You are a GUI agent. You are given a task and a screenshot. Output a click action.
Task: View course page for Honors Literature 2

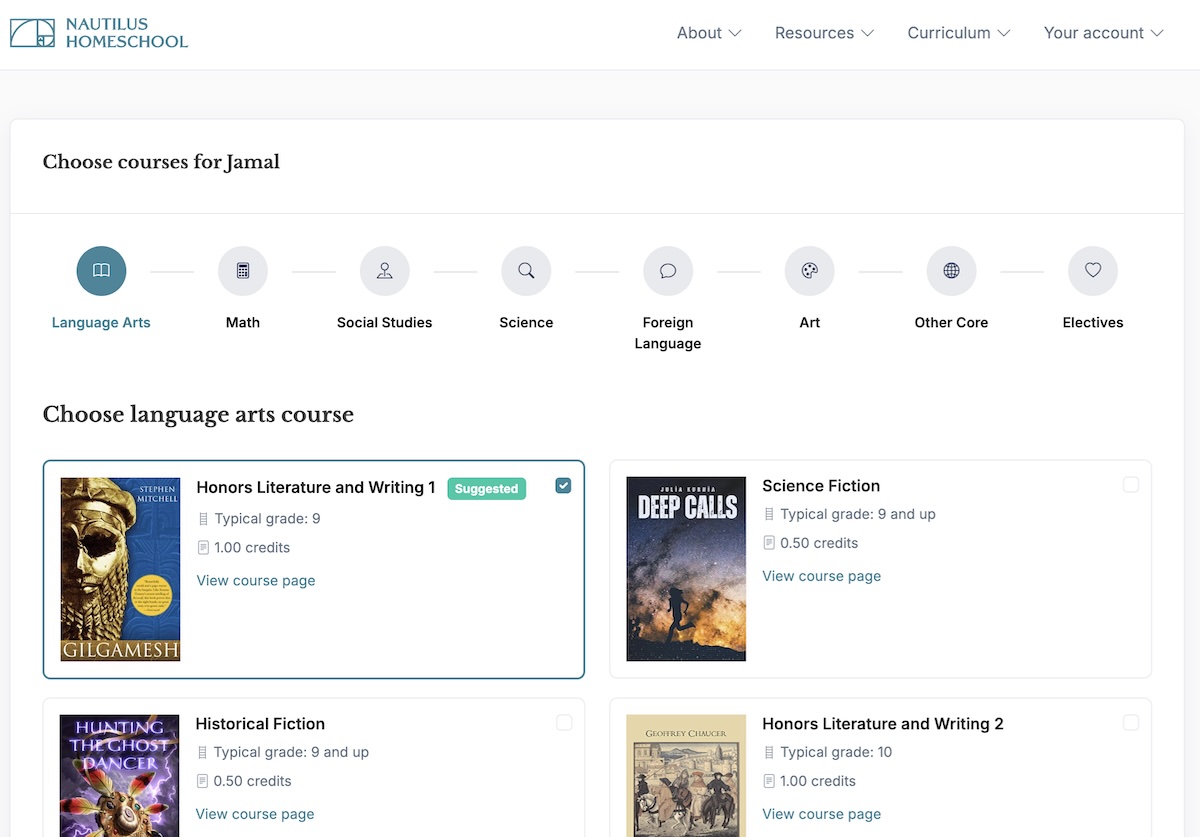tap(822, 814)
